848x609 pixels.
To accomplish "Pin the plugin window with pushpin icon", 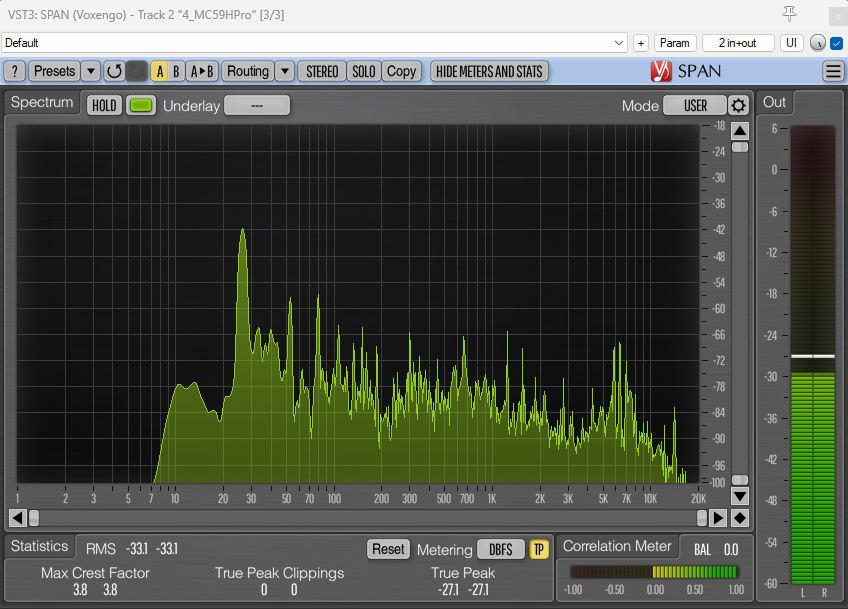I will click(x=790, y=13).
